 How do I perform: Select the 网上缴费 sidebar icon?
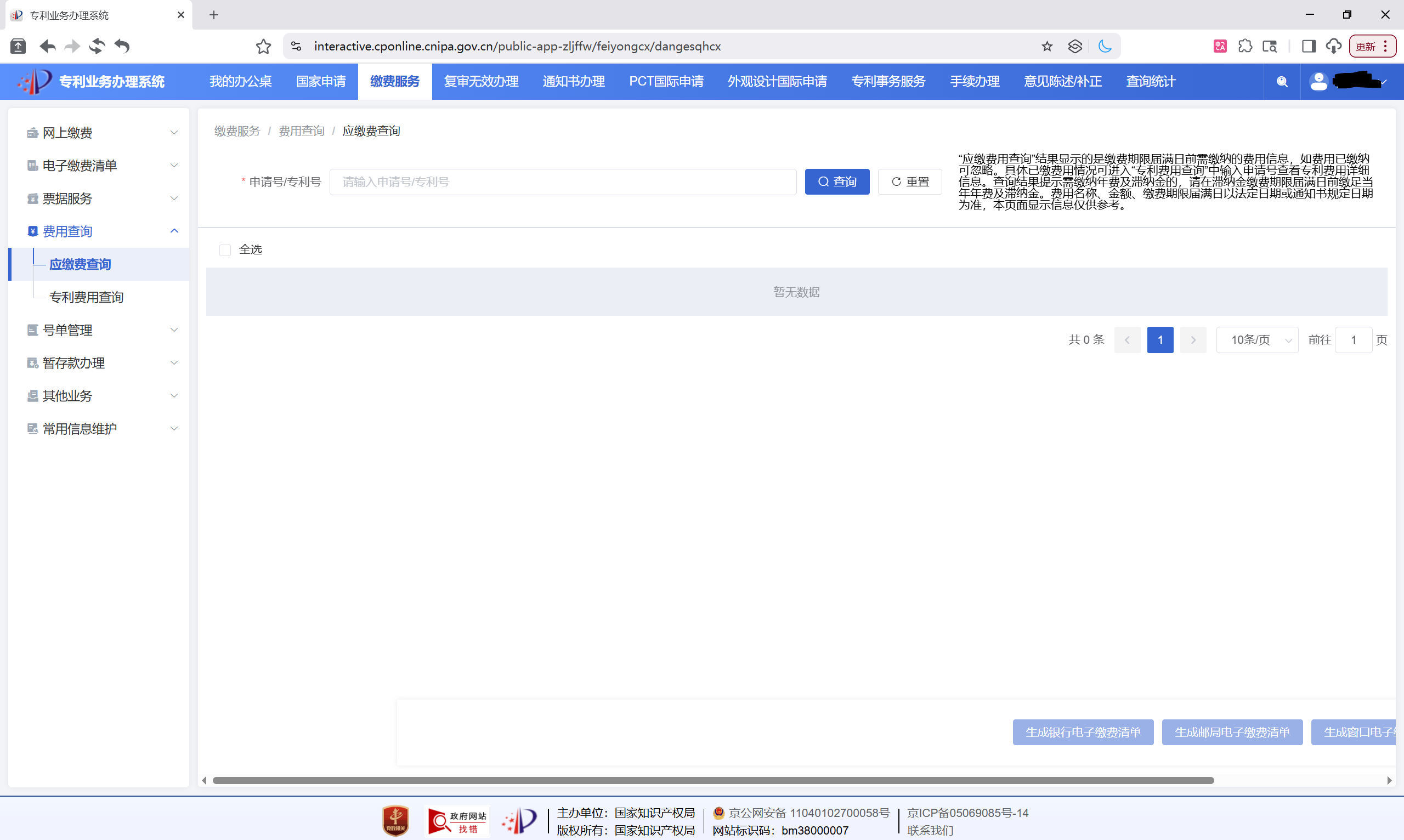tap(32, 133)
